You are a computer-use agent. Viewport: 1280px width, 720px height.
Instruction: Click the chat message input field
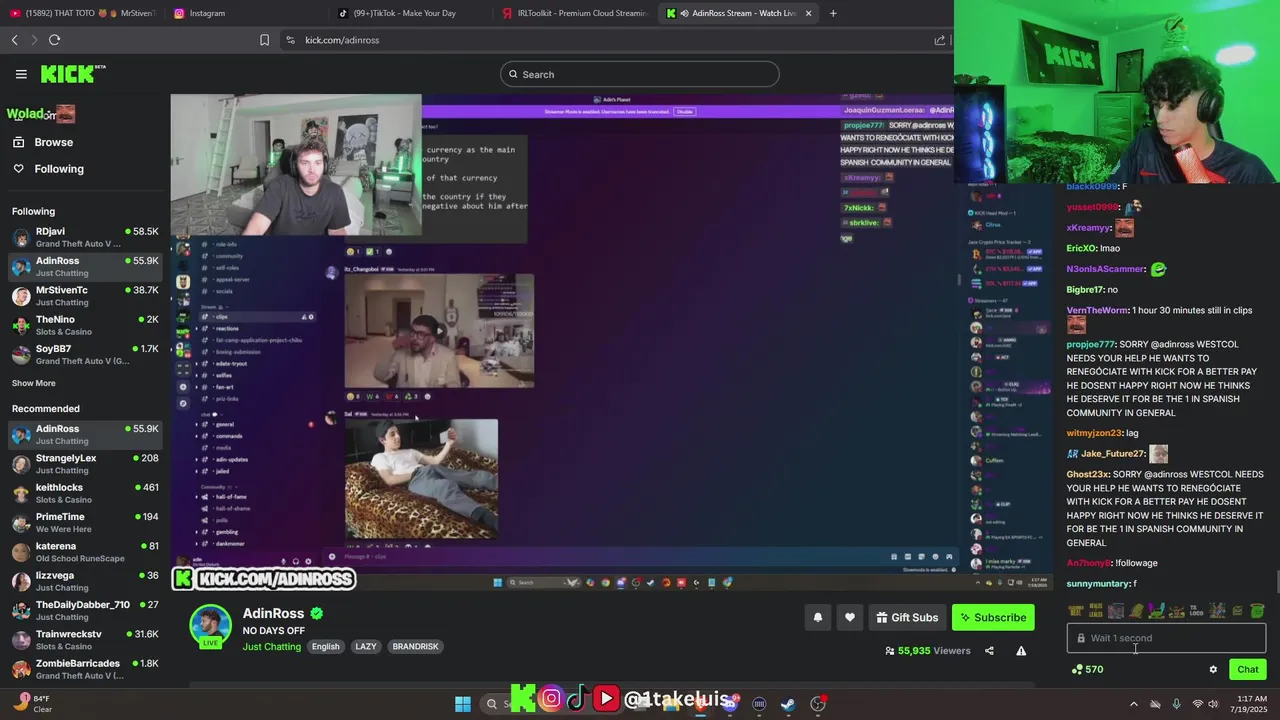(1166, 638)
